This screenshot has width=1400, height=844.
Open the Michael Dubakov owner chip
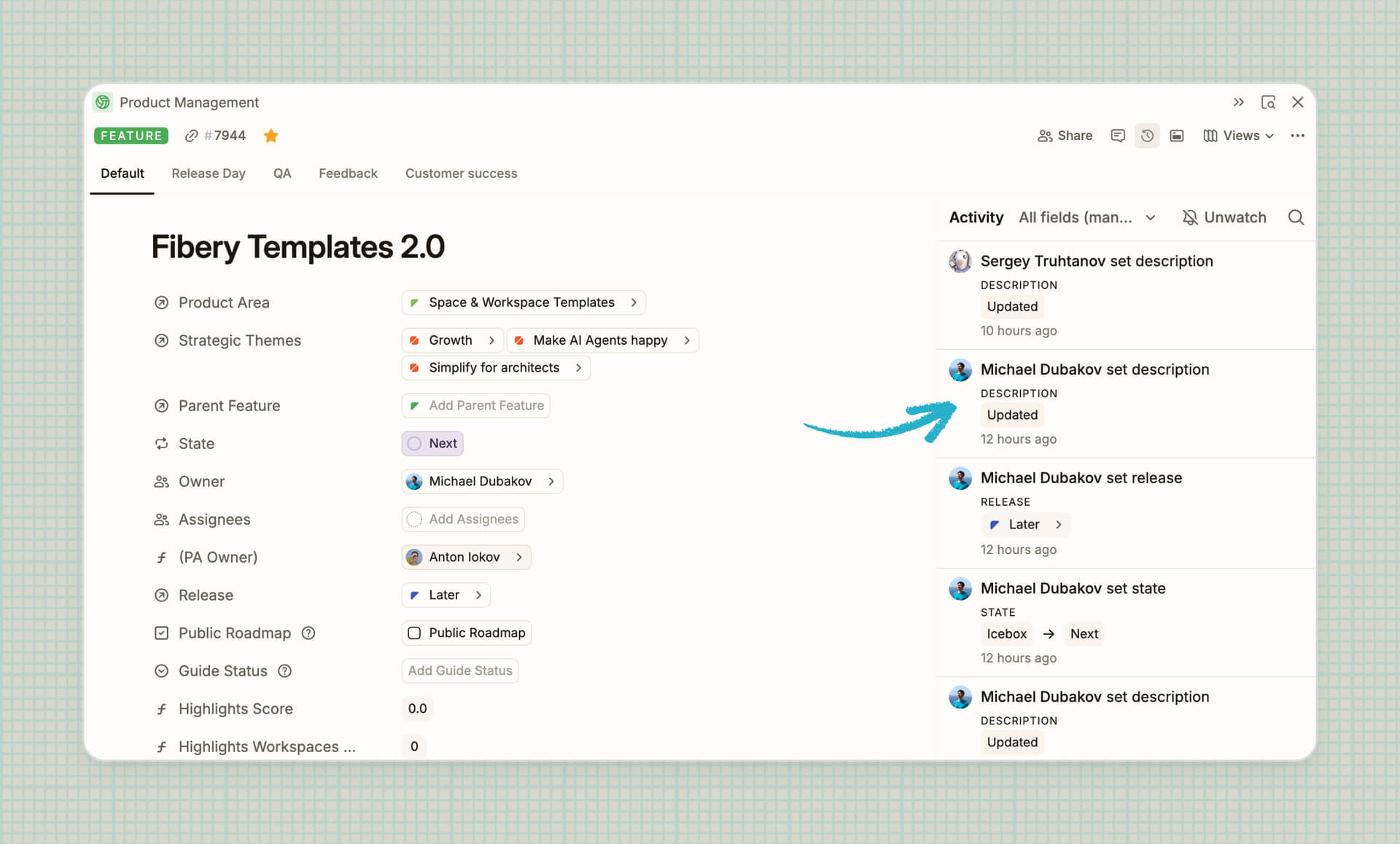[x=482, y=481]
